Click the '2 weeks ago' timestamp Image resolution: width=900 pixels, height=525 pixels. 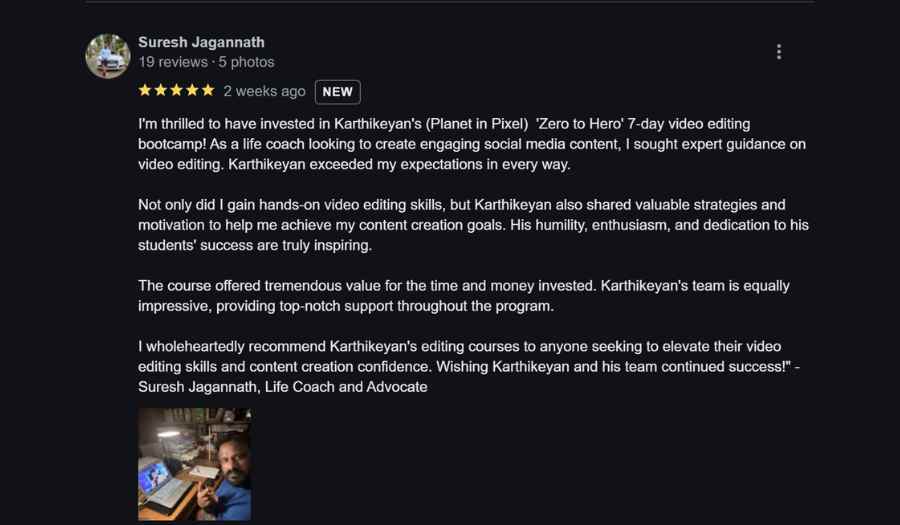tap(265, 91)
